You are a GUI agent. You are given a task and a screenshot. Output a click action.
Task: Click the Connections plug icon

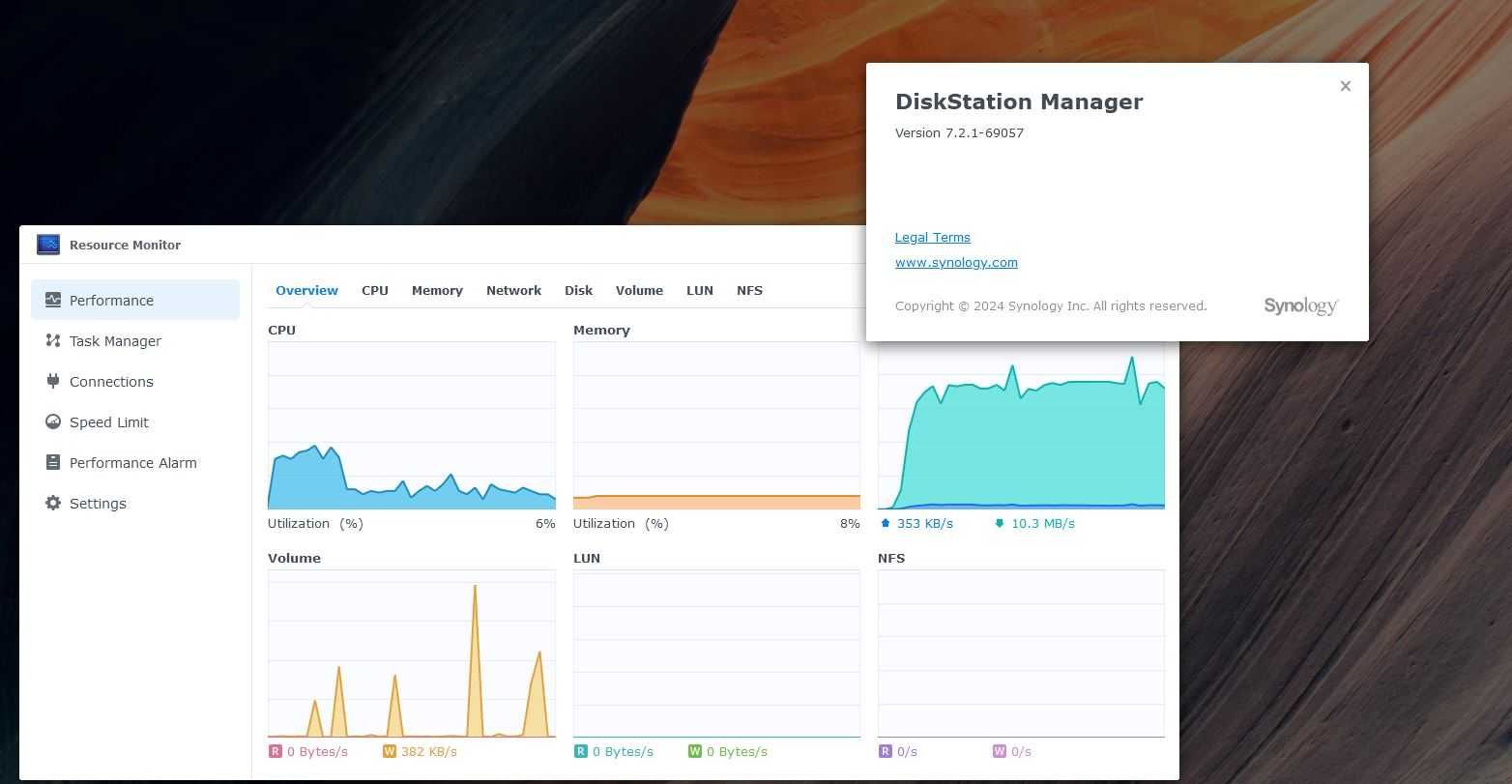coord(53,381)
